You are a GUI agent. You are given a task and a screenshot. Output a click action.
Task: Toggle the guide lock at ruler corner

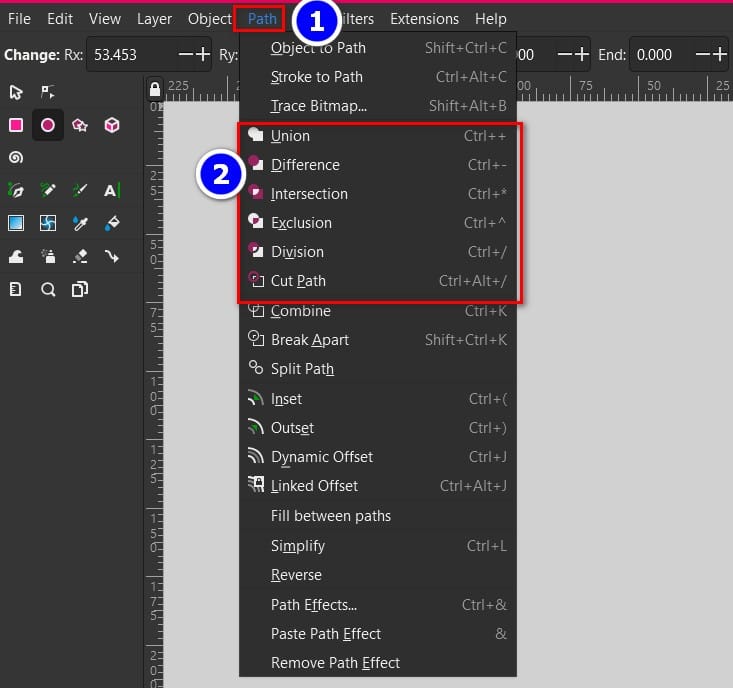(x=153, y=90)
